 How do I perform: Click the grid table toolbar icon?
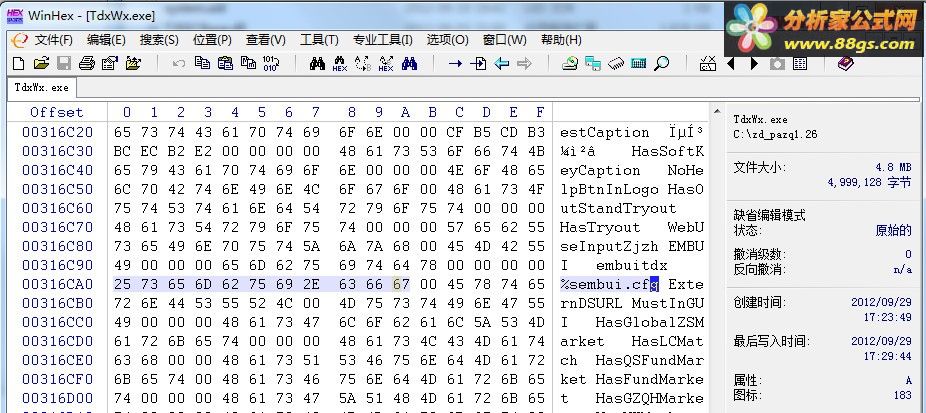pos(800,63)
